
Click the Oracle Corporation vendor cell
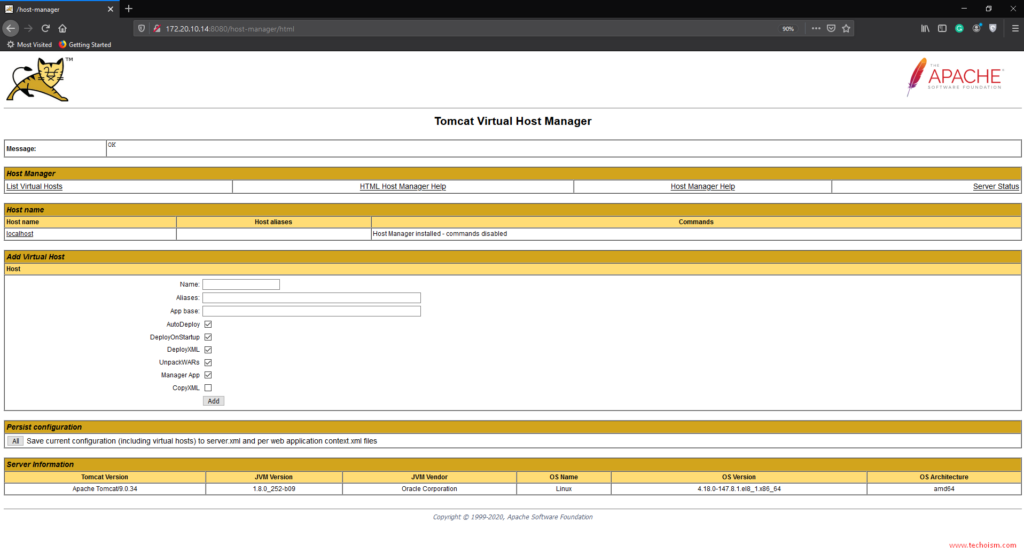(429, 489)
